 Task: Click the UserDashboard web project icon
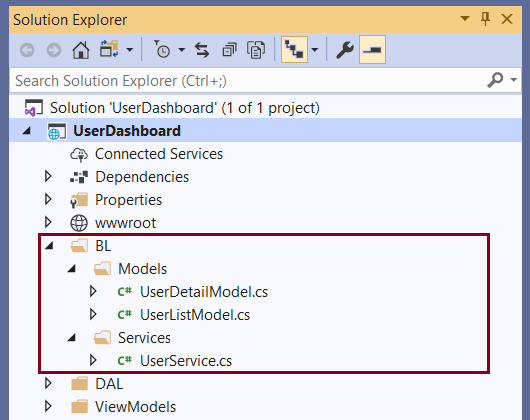[x=57, y=131]
